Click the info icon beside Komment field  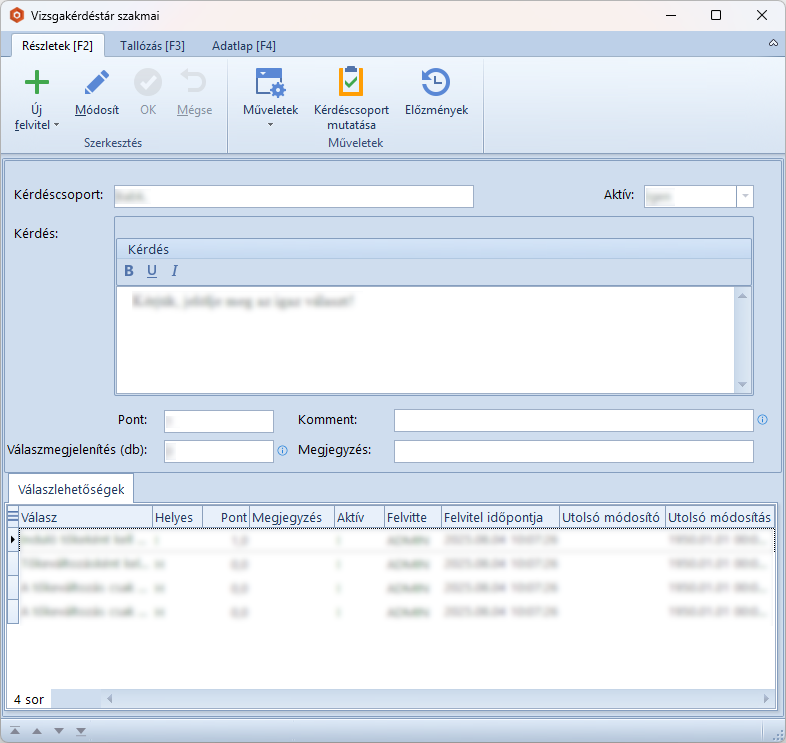tap(763, 420)
